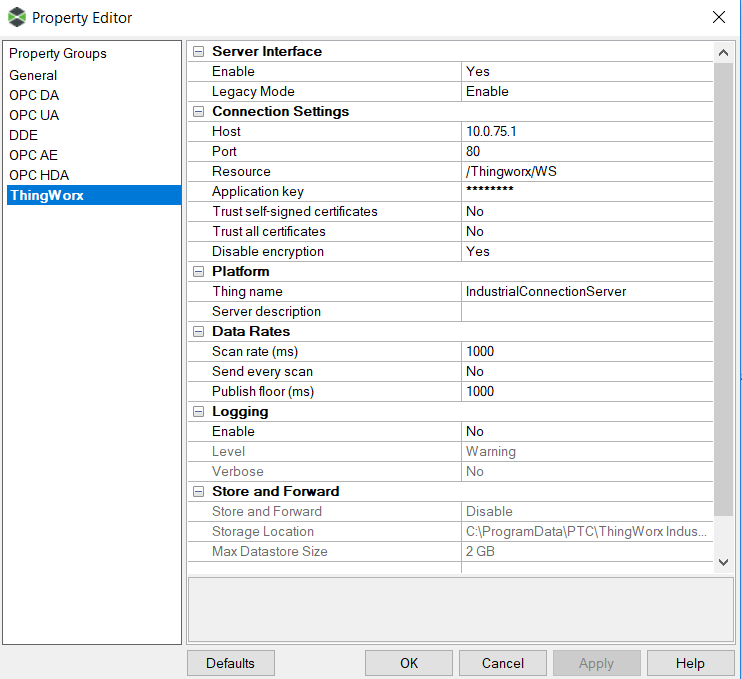Collapse the Connection Settings section
Screen dimensions: 742x679
pos(199,112)
